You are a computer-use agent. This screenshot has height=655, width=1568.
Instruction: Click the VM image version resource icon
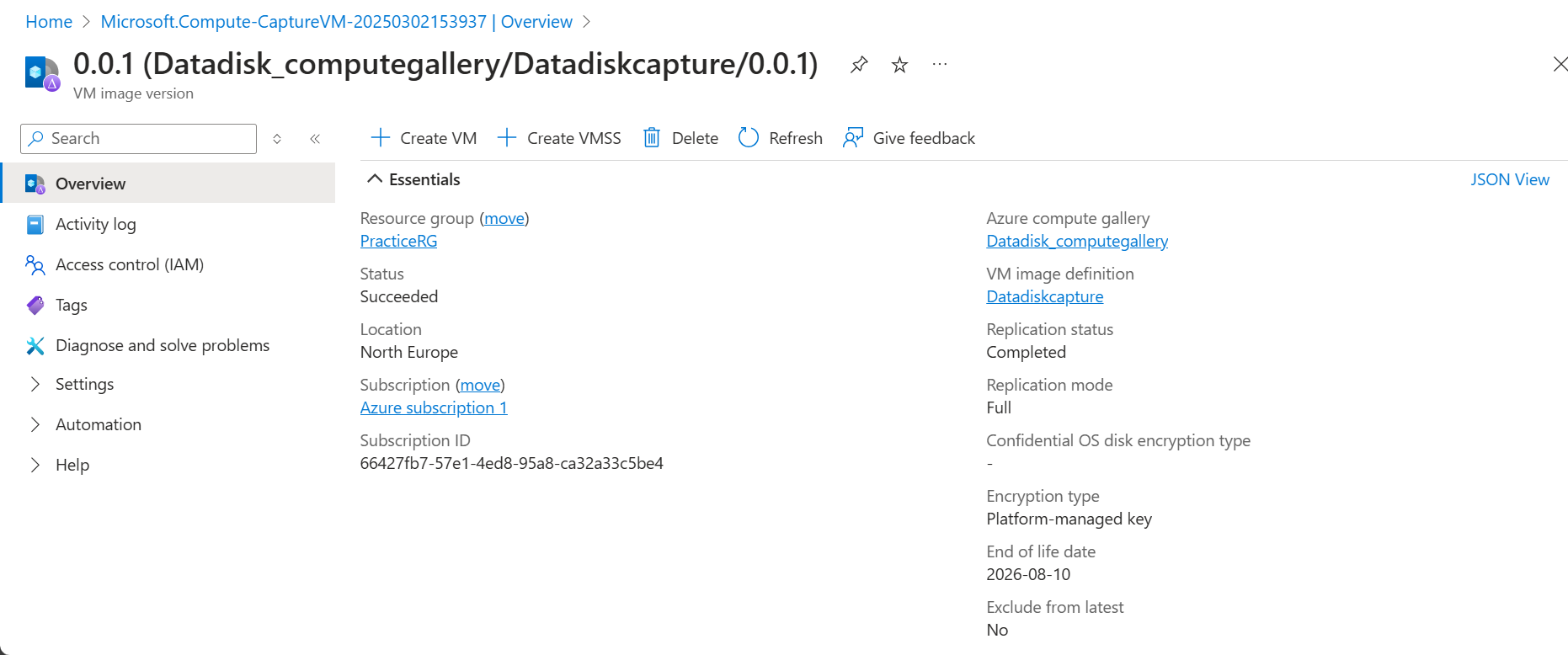42,73
